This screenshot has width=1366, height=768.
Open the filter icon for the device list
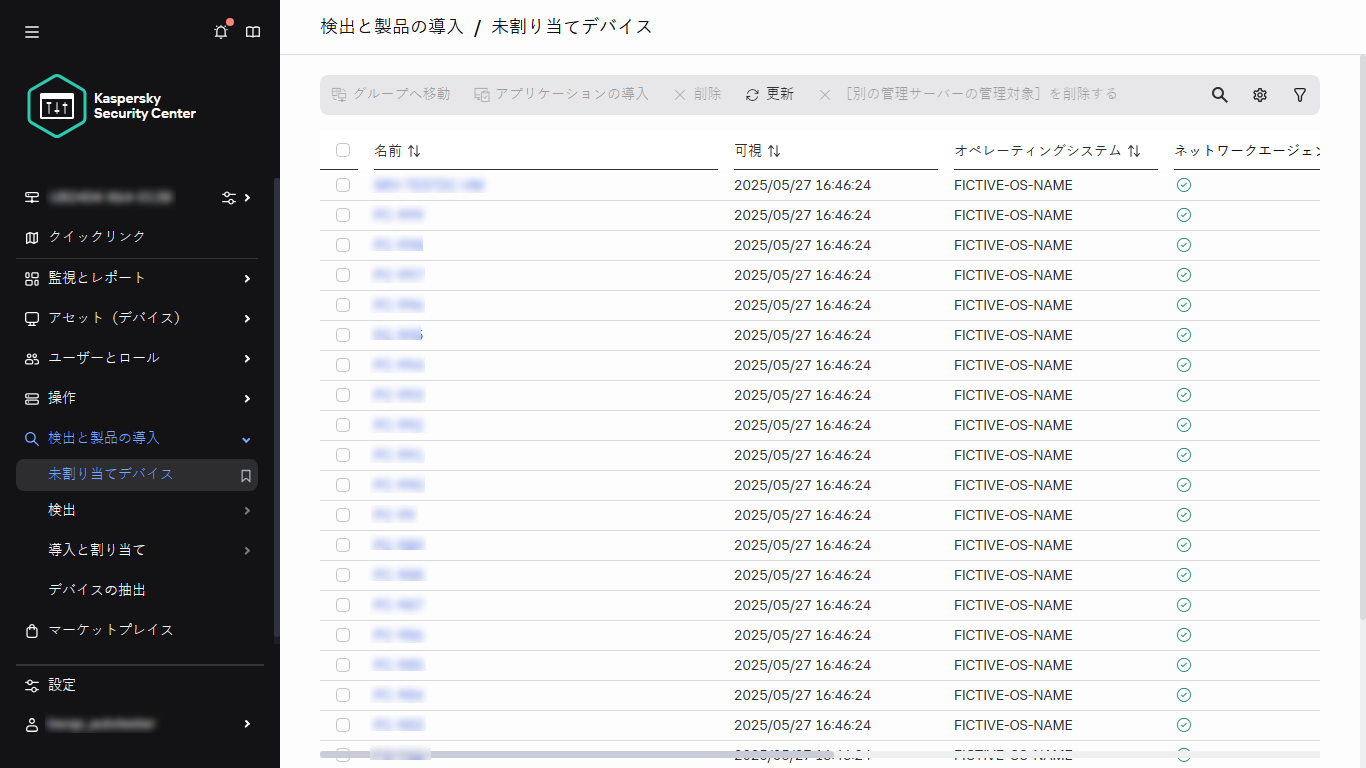tap(1299, 94)
